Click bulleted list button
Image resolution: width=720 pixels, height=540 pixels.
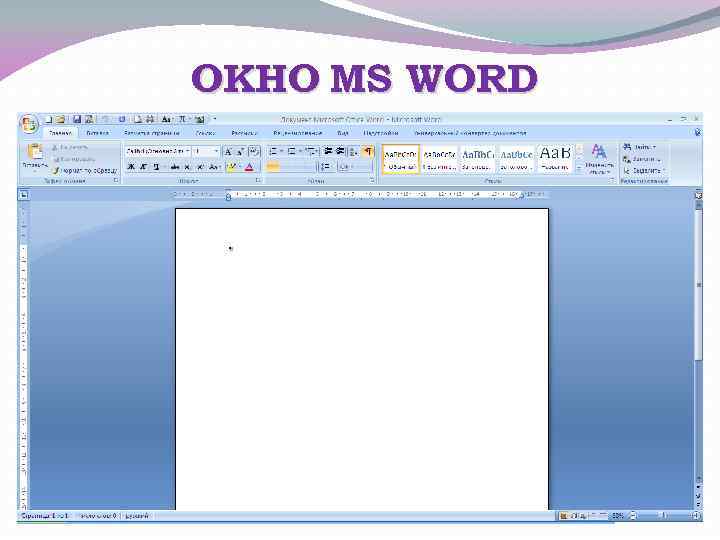[274, 151]
